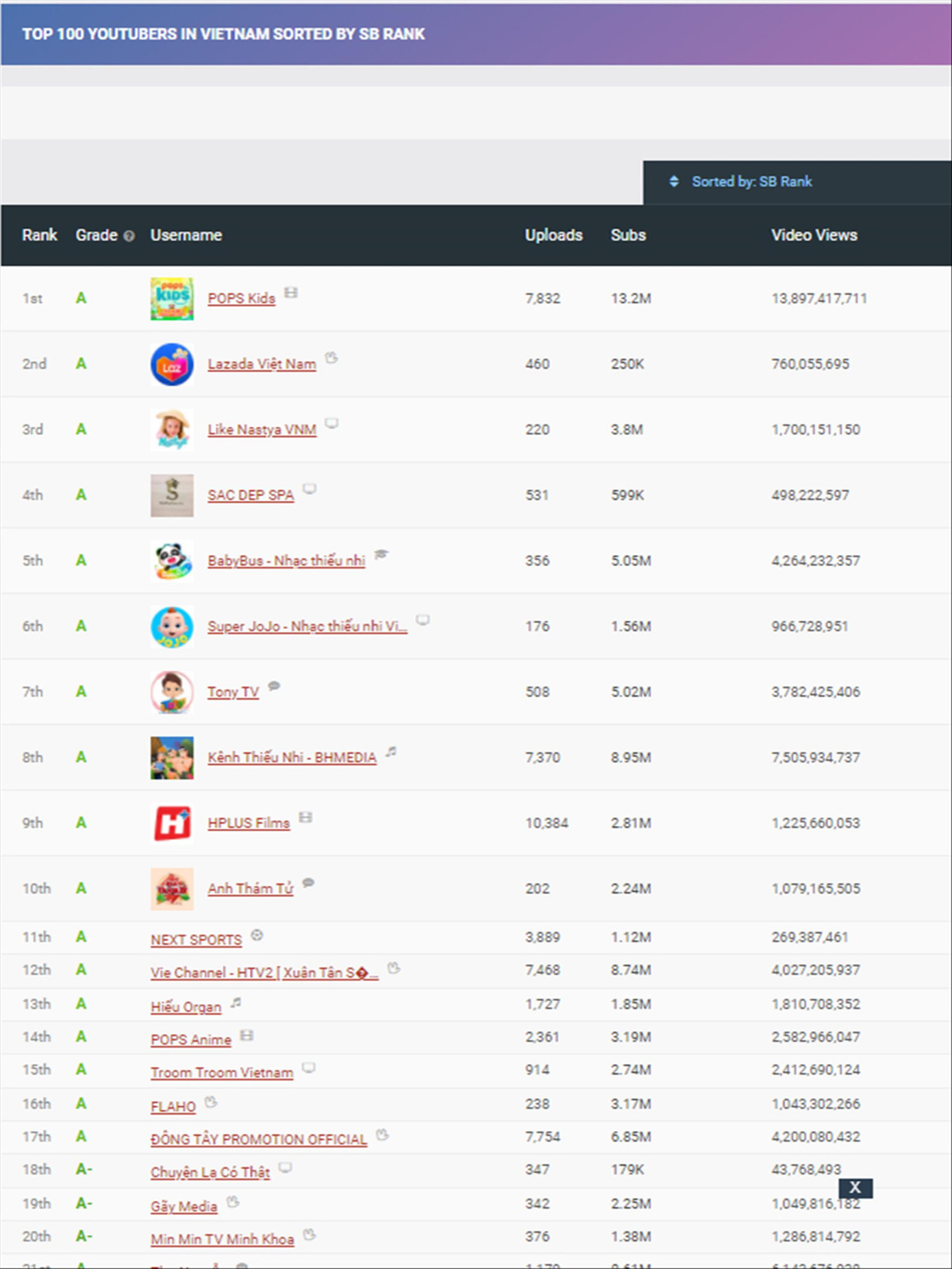Click the sports ball icon beside NEXT SPORTS

[257, 935]
